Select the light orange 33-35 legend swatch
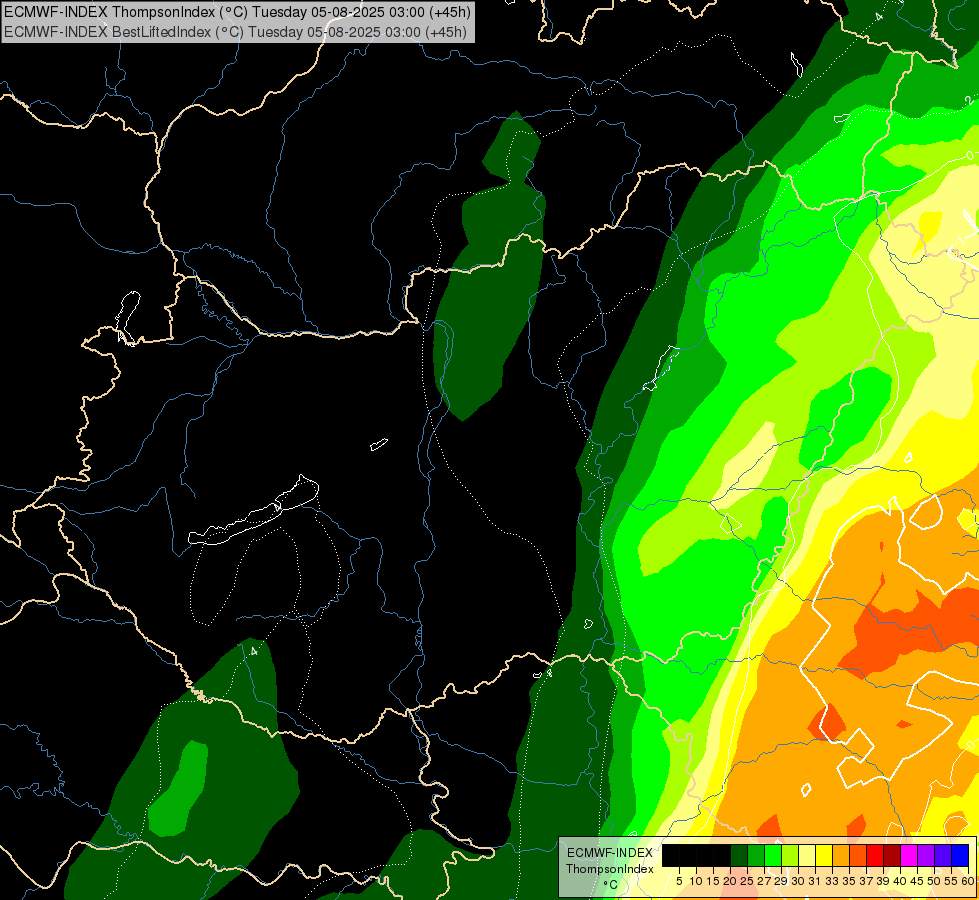Viewport: 979px width, 900px height. [x=841, y=855]
